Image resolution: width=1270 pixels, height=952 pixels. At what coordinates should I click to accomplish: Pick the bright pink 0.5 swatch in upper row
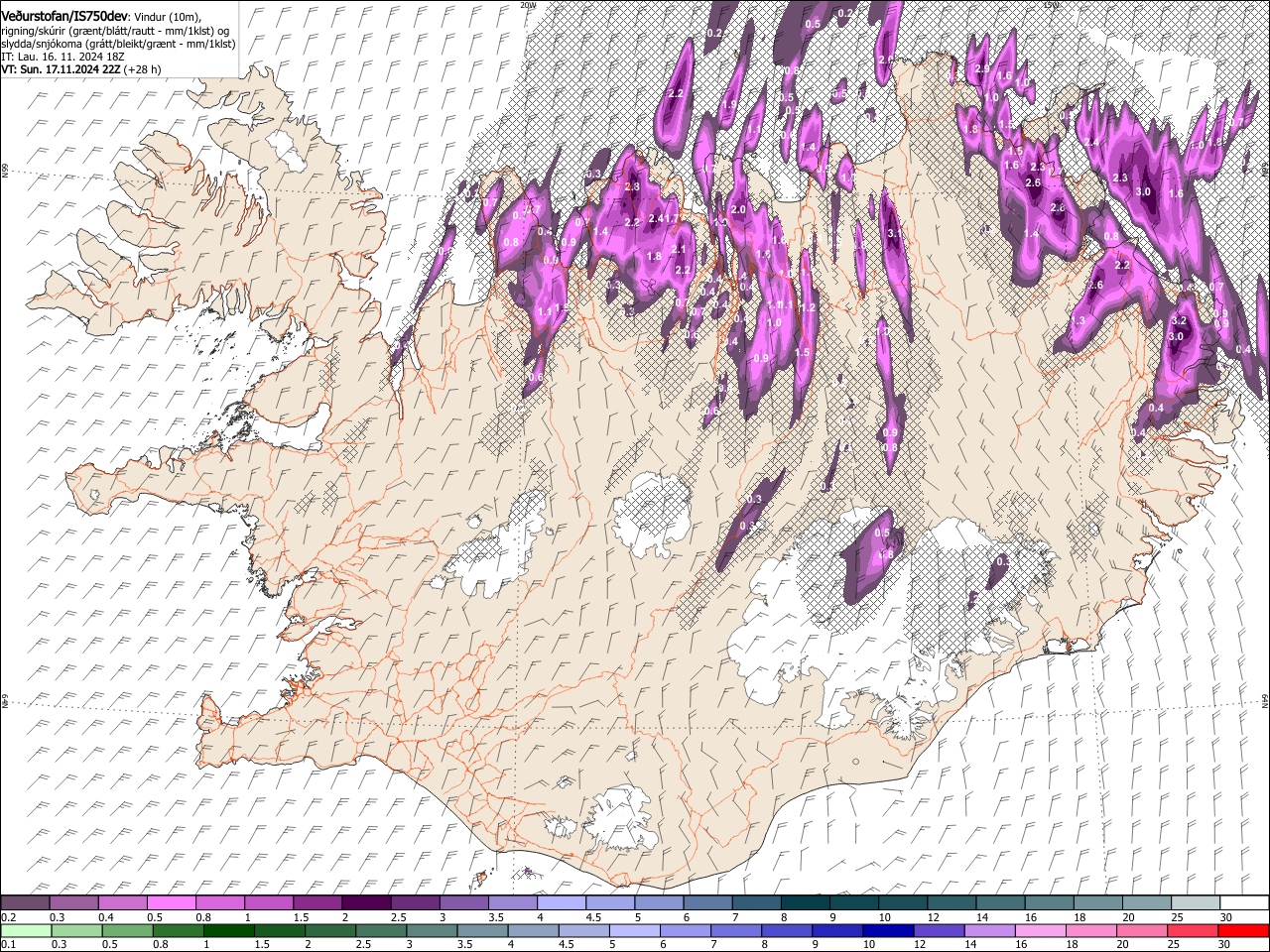tap(171, 903)
